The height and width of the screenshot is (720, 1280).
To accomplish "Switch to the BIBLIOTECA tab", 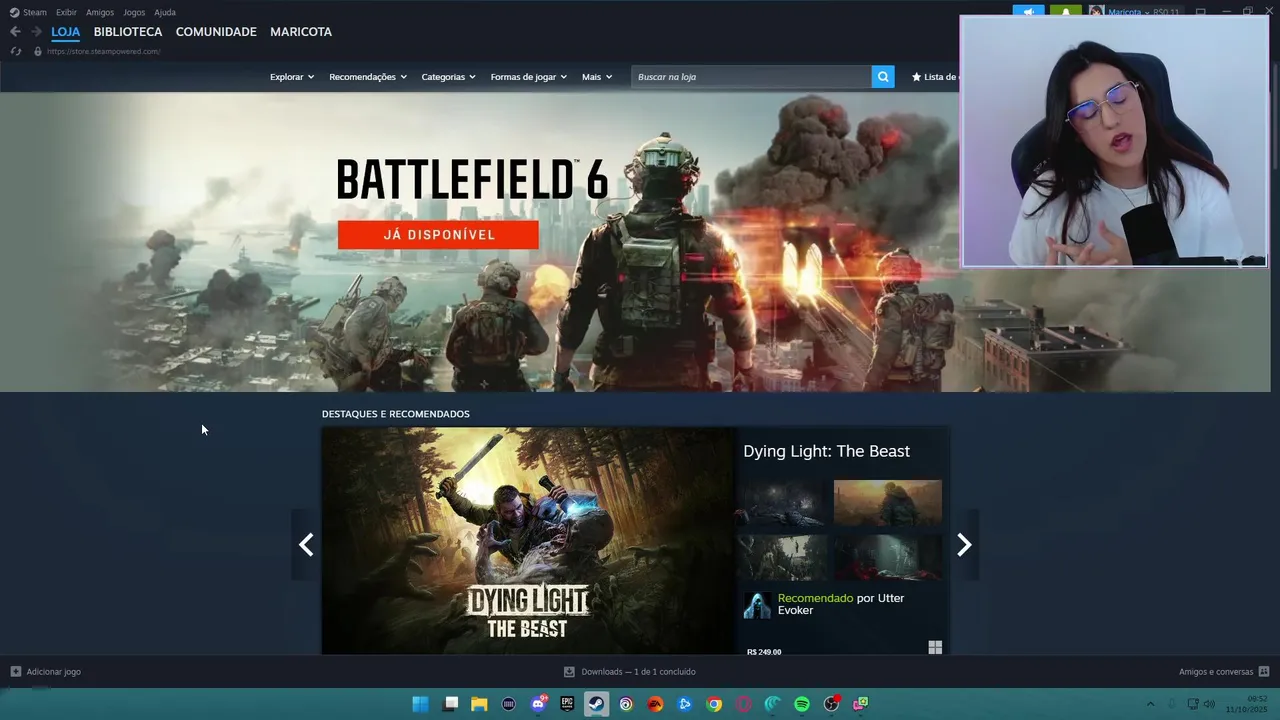I will pyautogui.click(x=128, y=32).
